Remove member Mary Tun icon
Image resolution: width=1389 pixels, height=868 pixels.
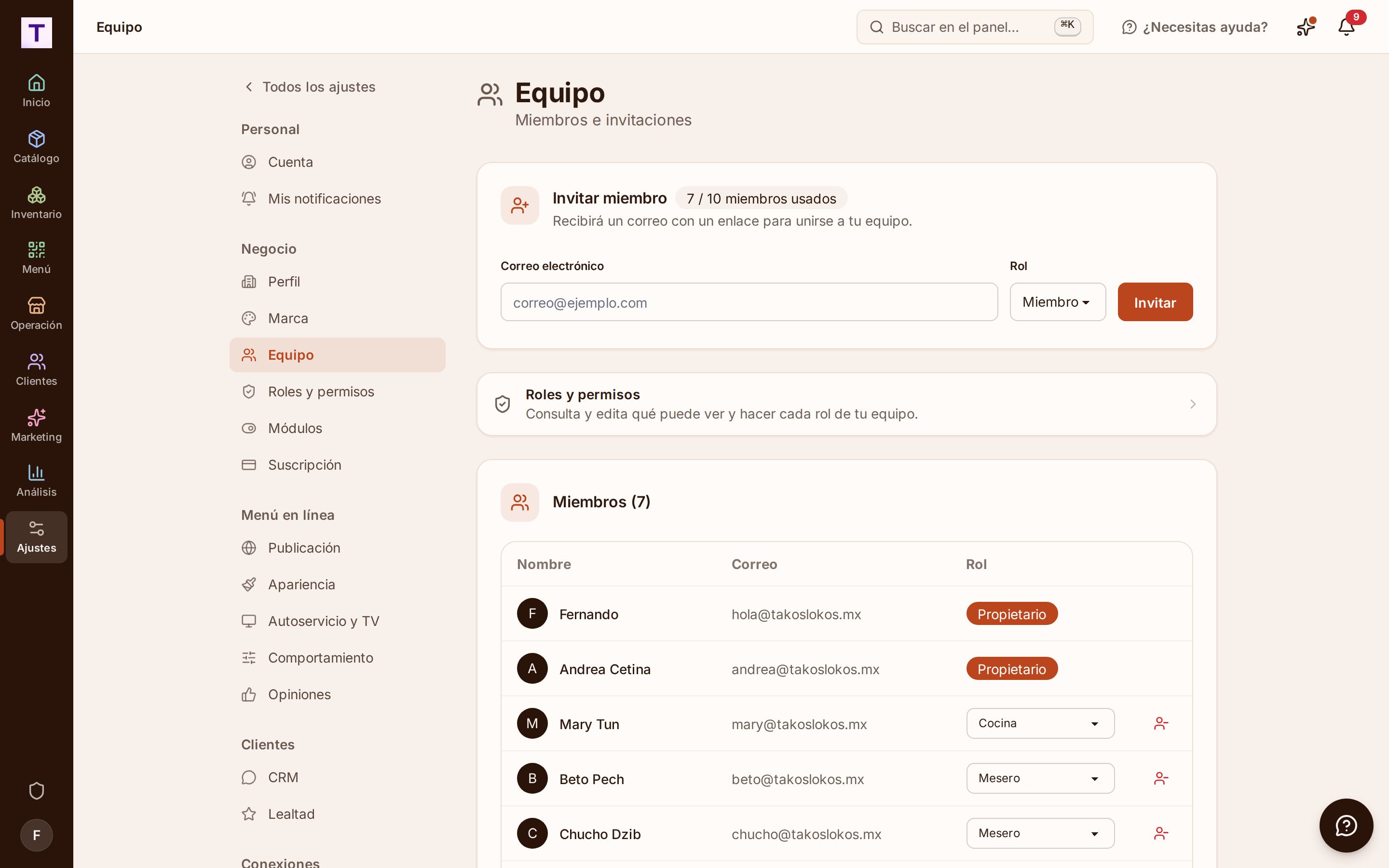tap(1160, 723)
